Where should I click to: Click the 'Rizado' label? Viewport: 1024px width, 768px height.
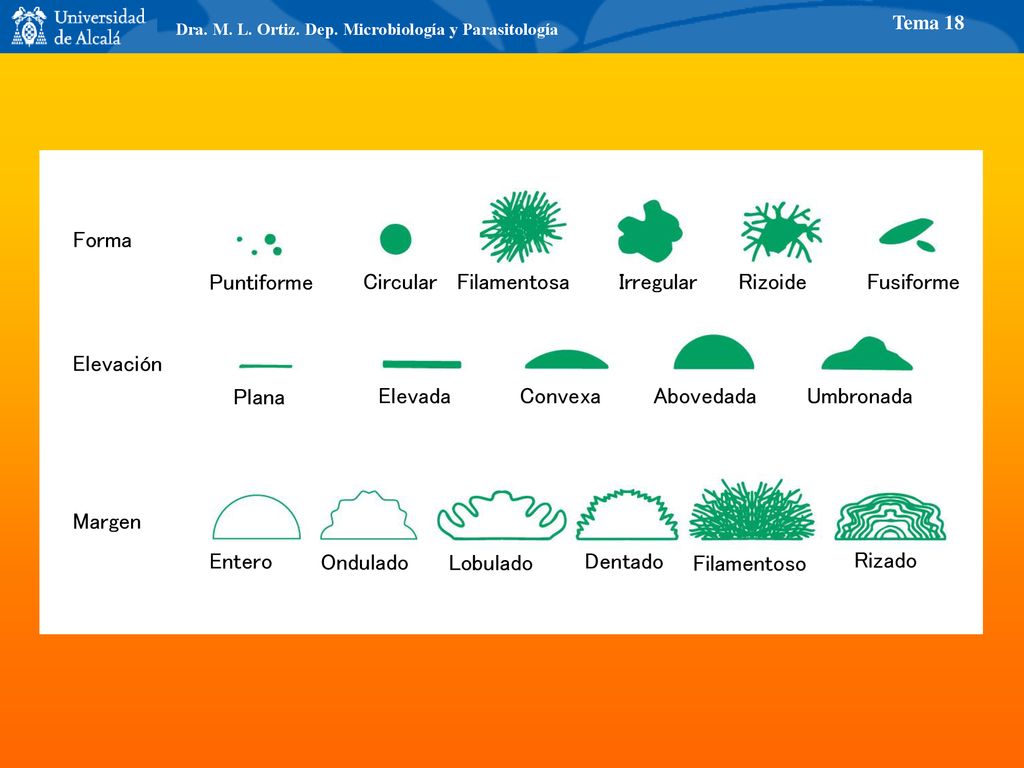[886, 560]
